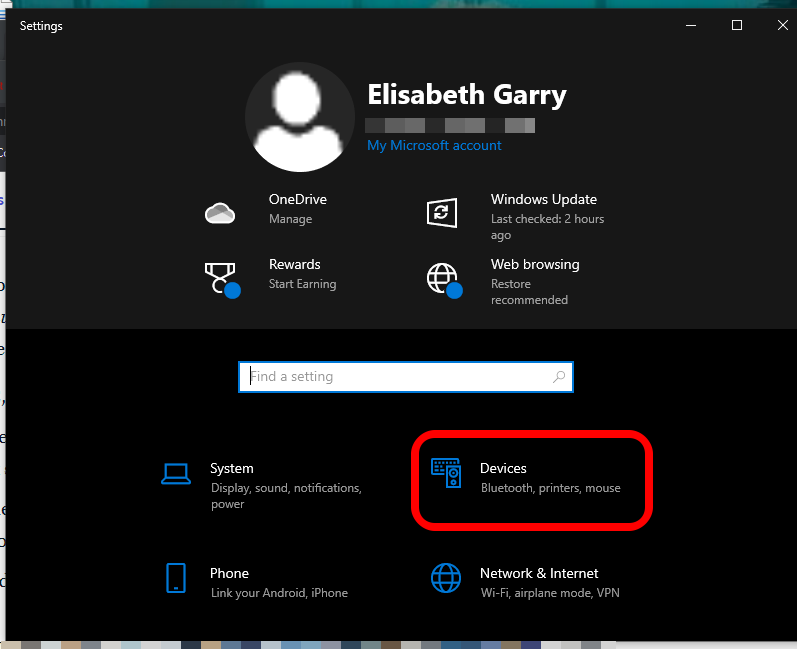Click the magnifier icon in the search box
The height and width of the screenshot is (649, 797).
coord(559,377)
